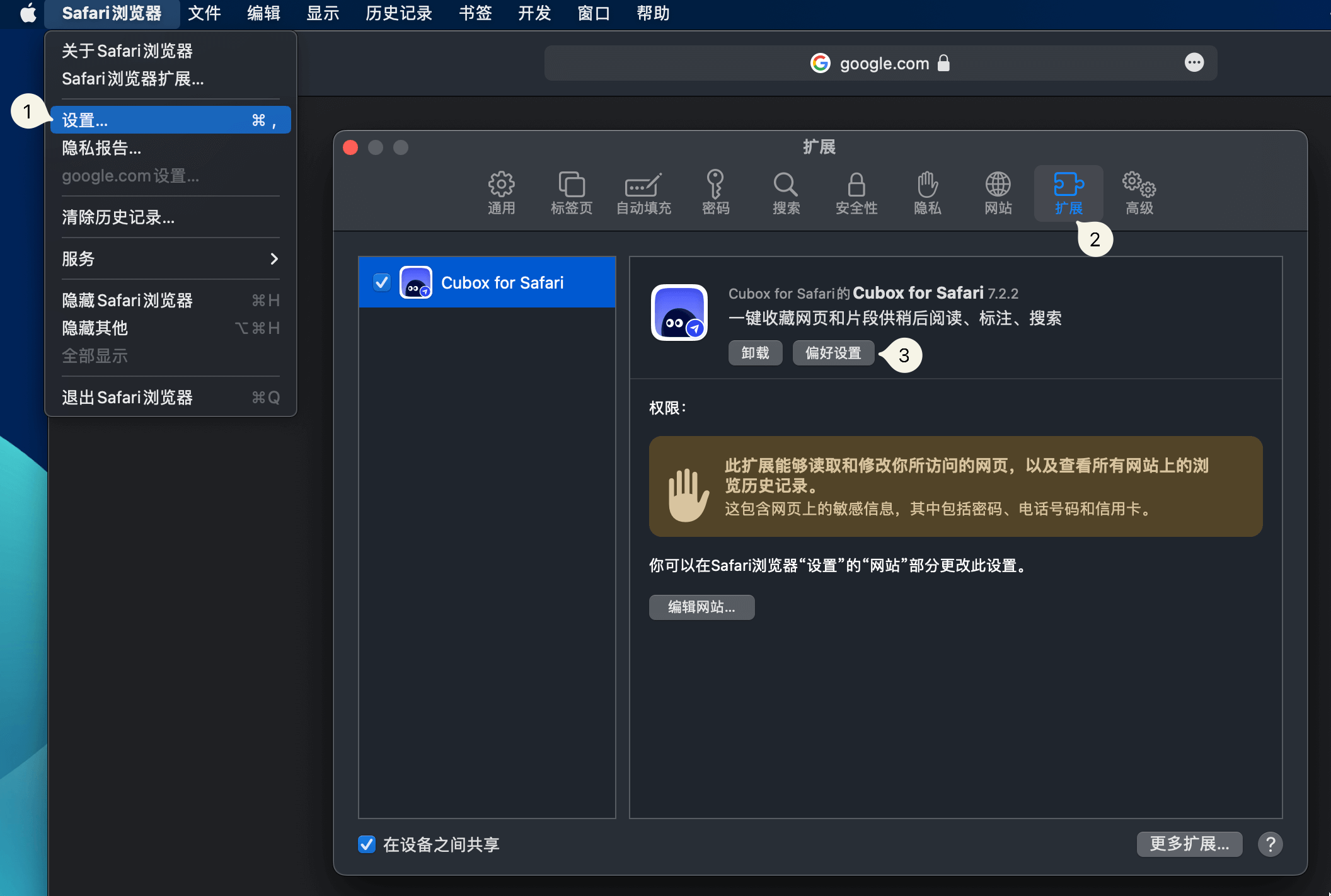Select 隐藏 Safari浏览器 menu item
This screenshot has height=896, width=1331.
pos(170,301)
